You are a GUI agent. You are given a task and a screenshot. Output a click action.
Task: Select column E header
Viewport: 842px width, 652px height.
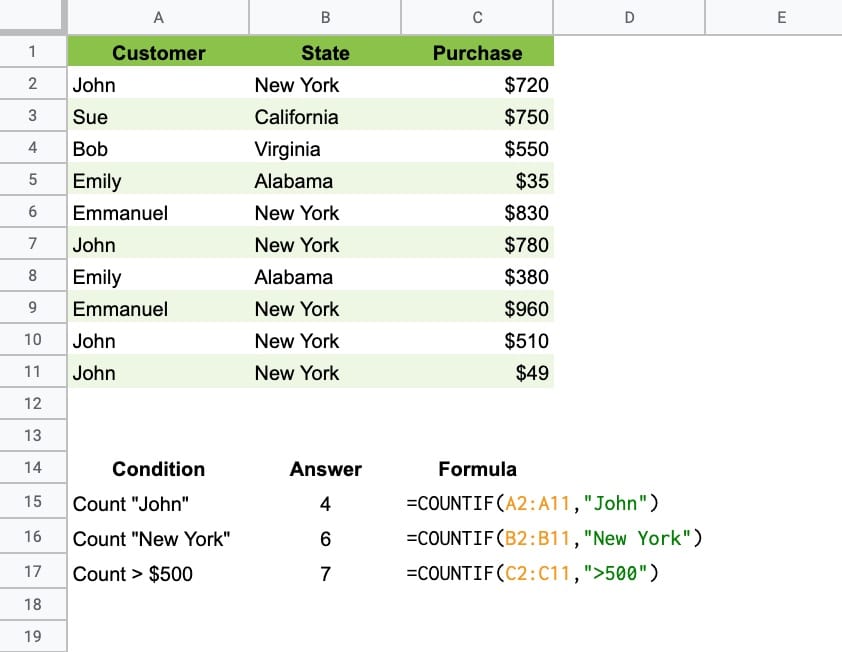coord(774,17)
